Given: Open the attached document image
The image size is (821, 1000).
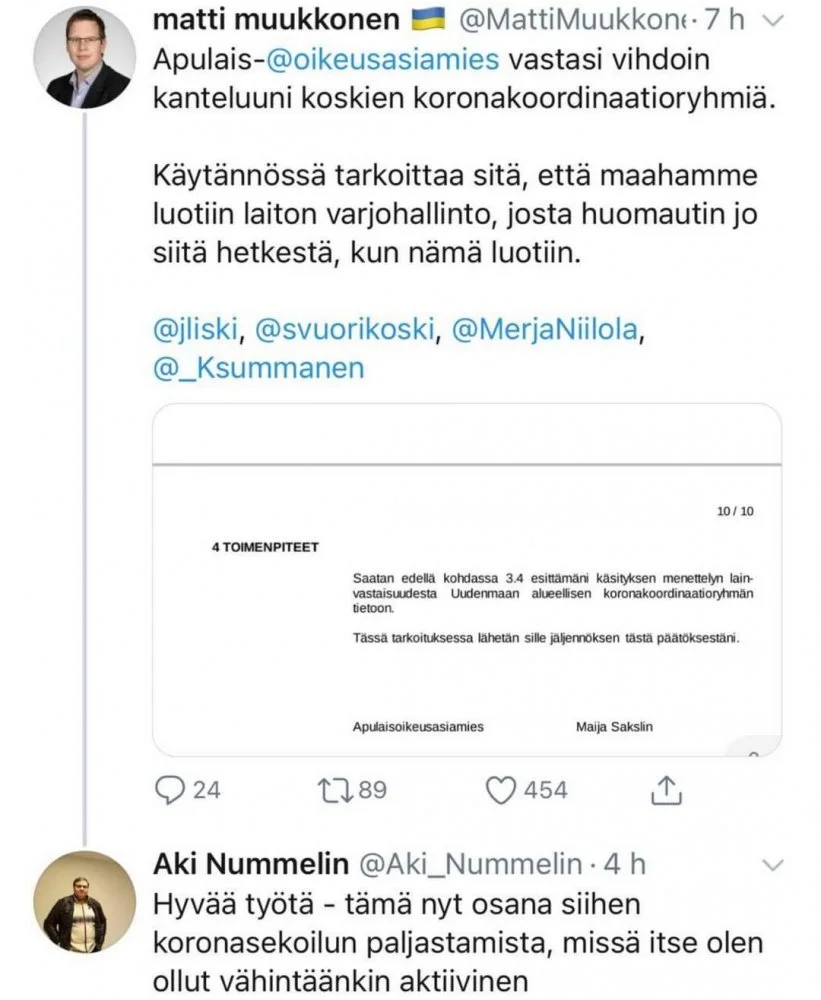Looking at the screenshot, I should [467, 580].
